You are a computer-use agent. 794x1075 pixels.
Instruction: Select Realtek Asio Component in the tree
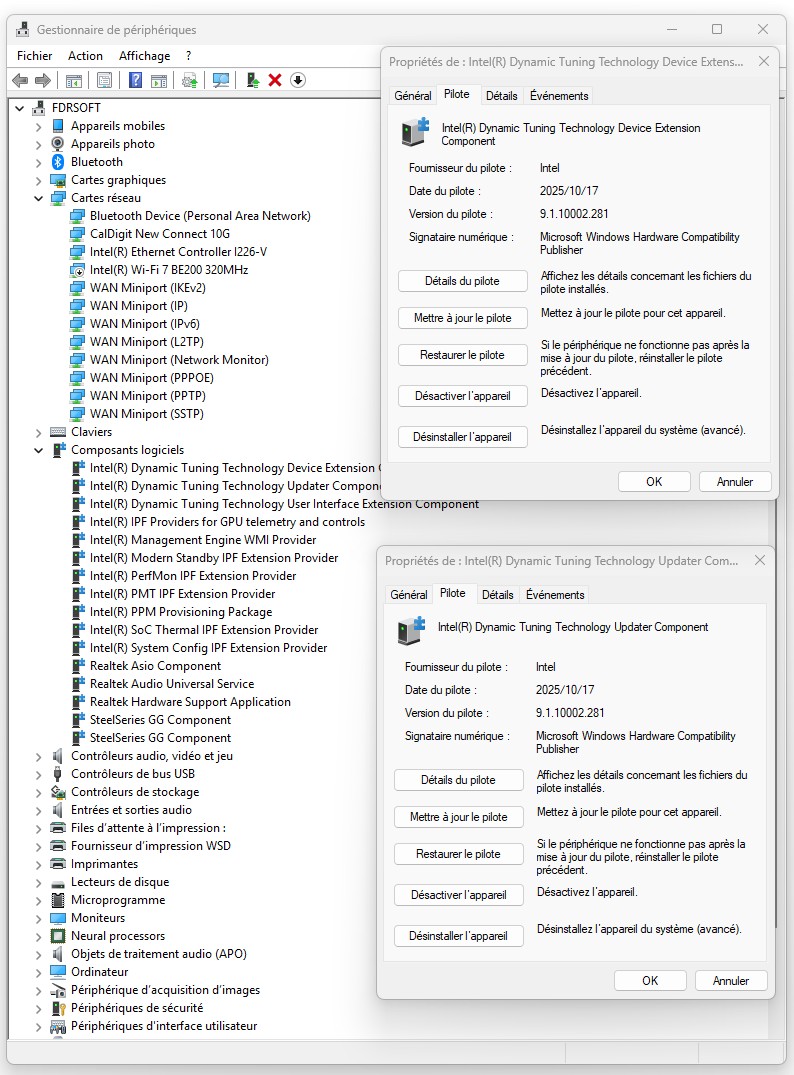click(155, 666)
